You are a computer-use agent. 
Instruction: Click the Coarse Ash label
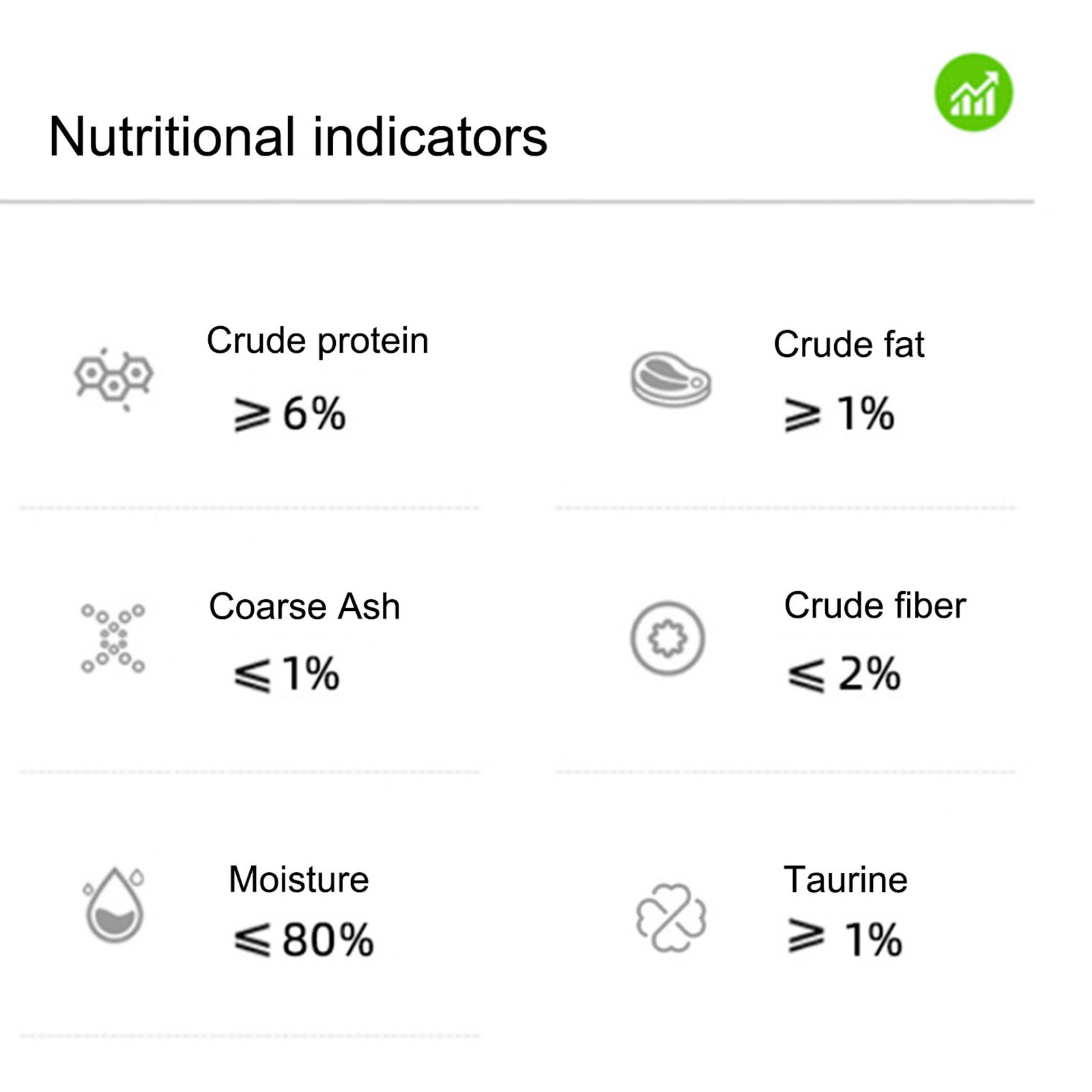304,606
